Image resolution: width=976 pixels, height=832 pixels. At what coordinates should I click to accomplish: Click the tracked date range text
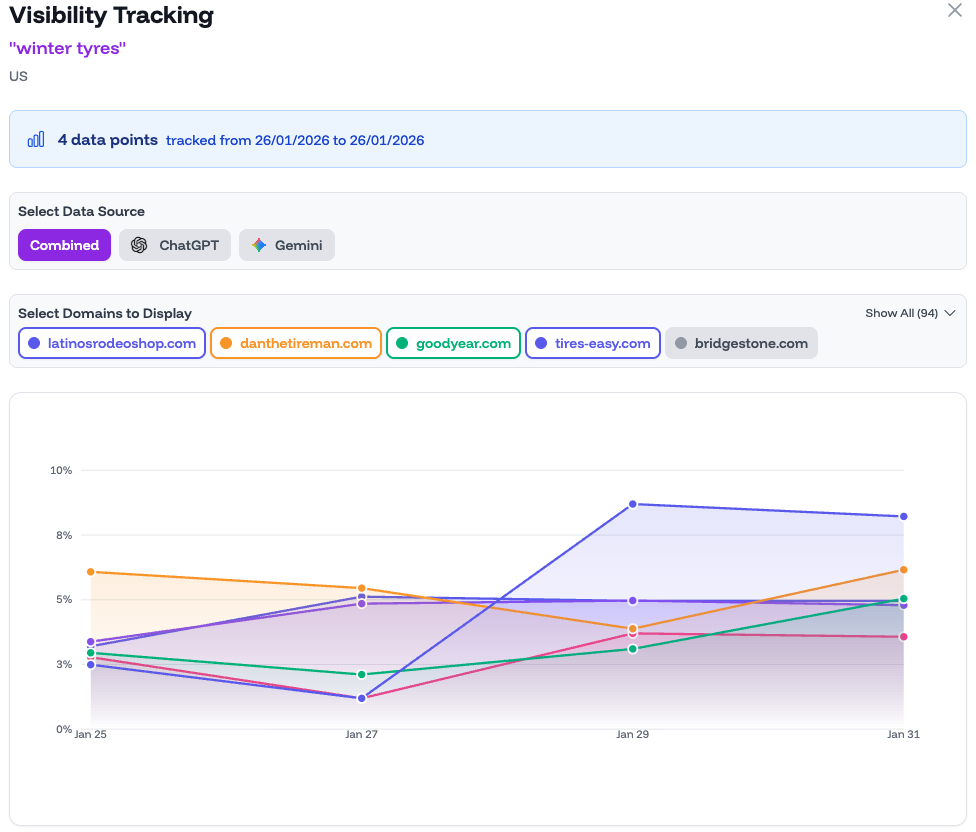pos(295,140)
